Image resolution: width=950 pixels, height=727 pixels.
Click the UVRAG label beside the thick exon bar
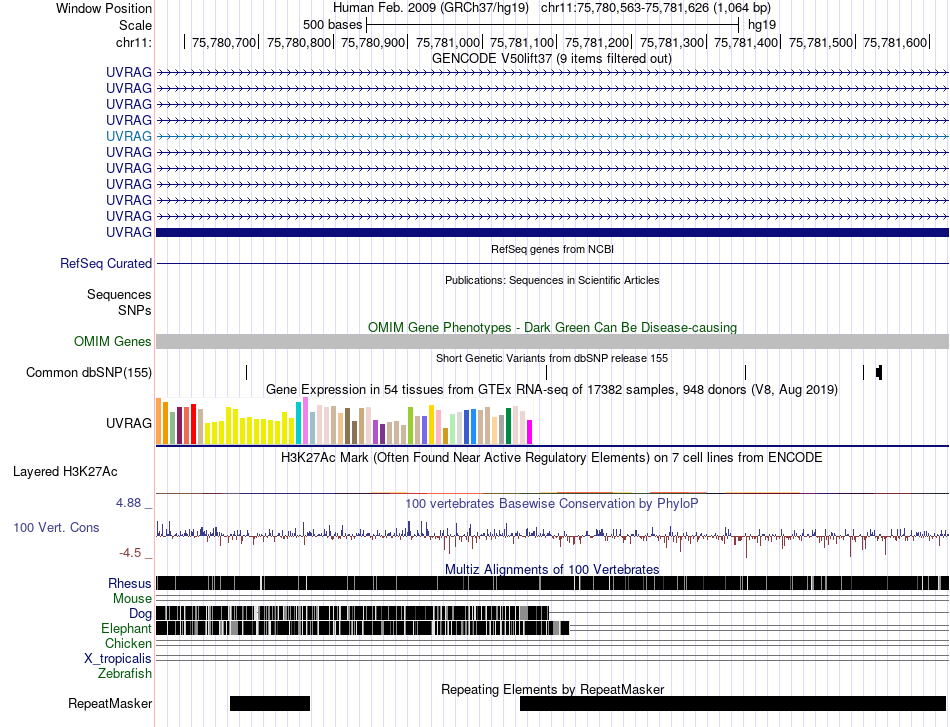[x=128, y=233]
